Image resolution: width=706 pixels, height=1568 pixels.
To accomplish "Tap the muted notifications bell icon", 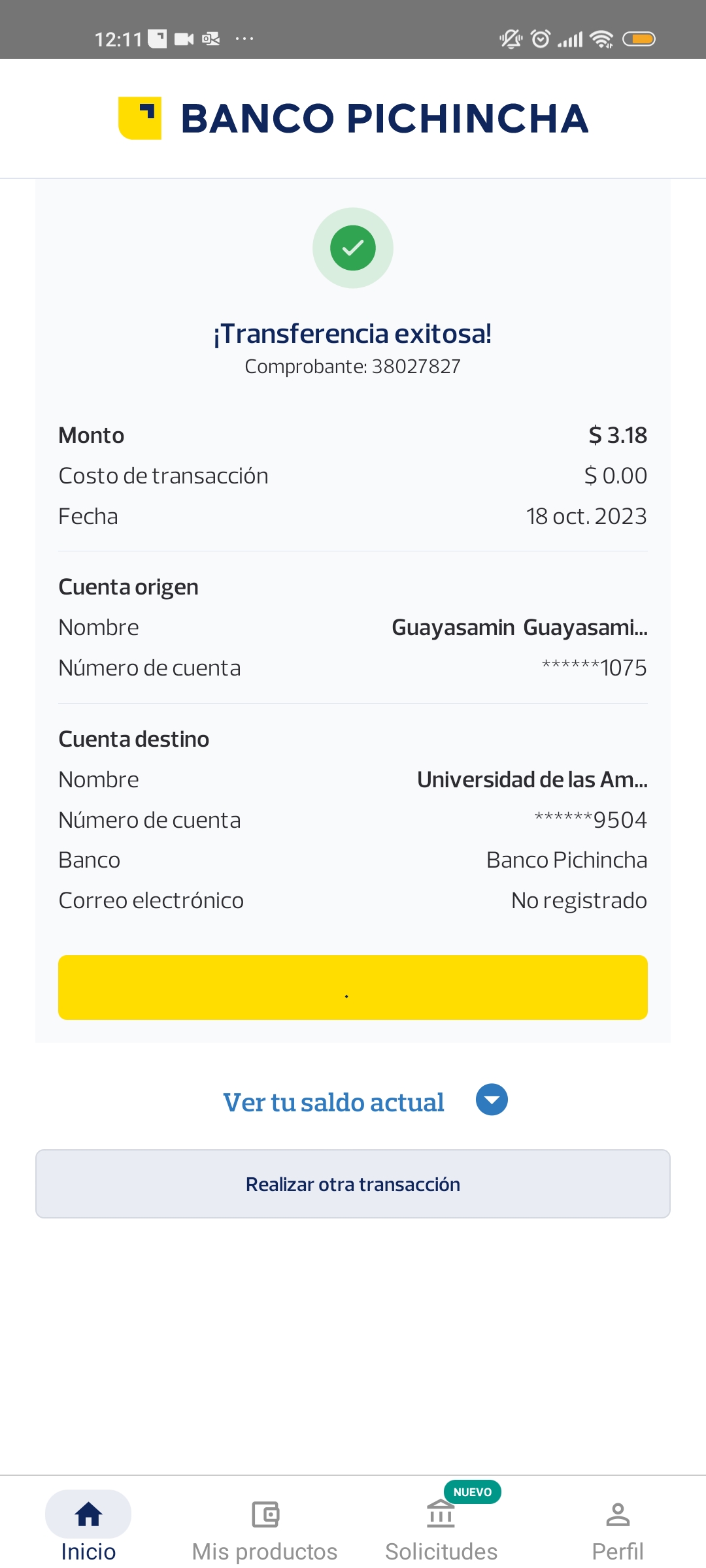I will pos(511,39).
